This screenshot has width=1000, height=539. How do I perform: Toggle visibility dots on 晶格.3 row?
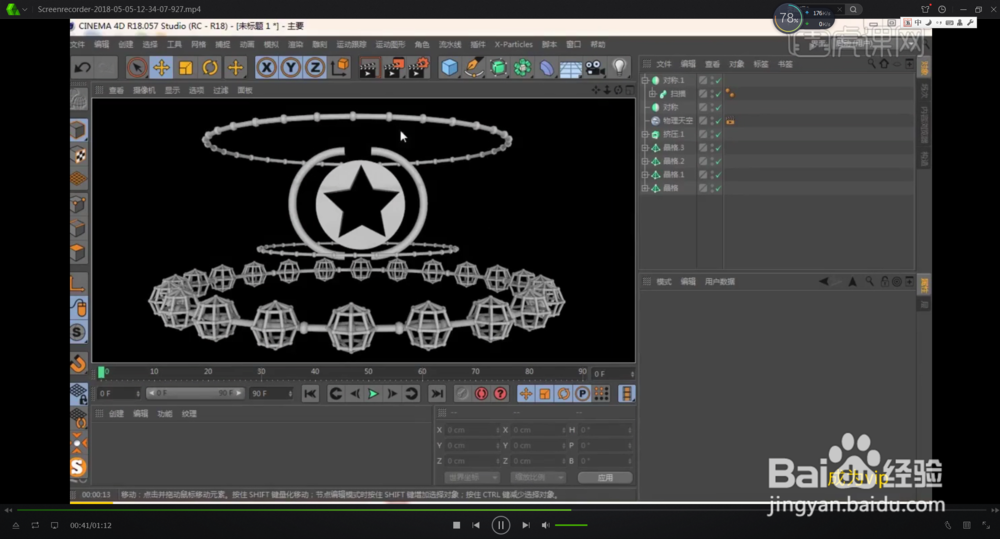click(712, 148)
